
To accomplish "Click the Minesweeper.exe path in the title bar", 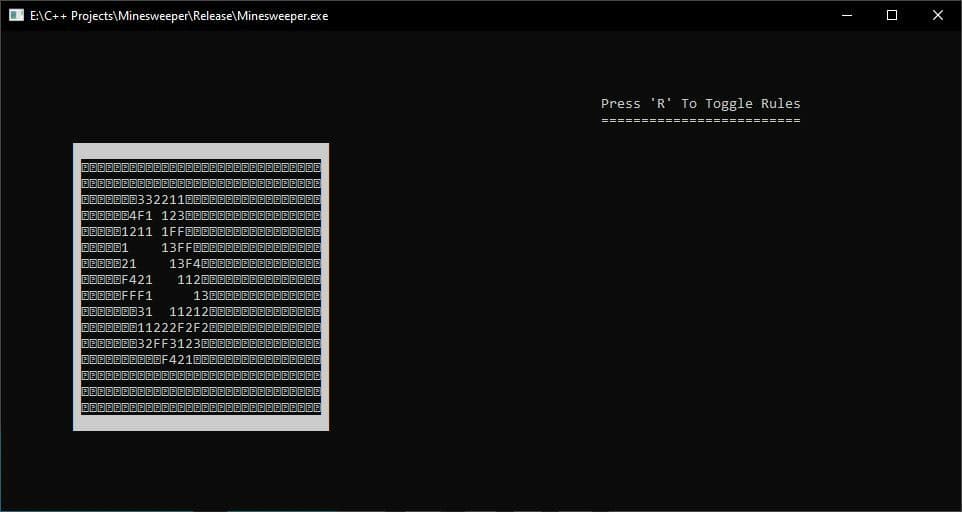I will click(179, 16).
